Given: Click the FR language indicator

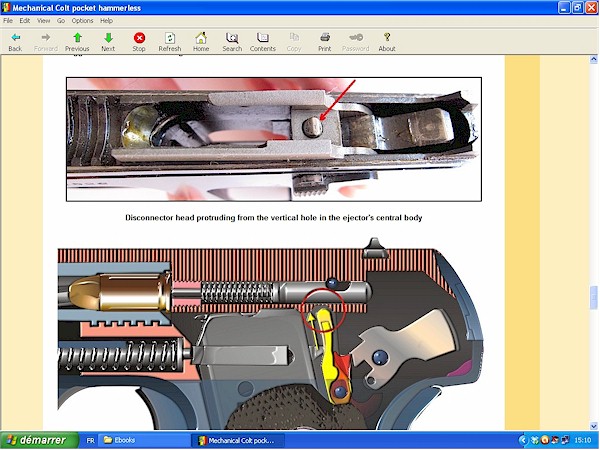Looking at the screenshot, I should 90,440.
